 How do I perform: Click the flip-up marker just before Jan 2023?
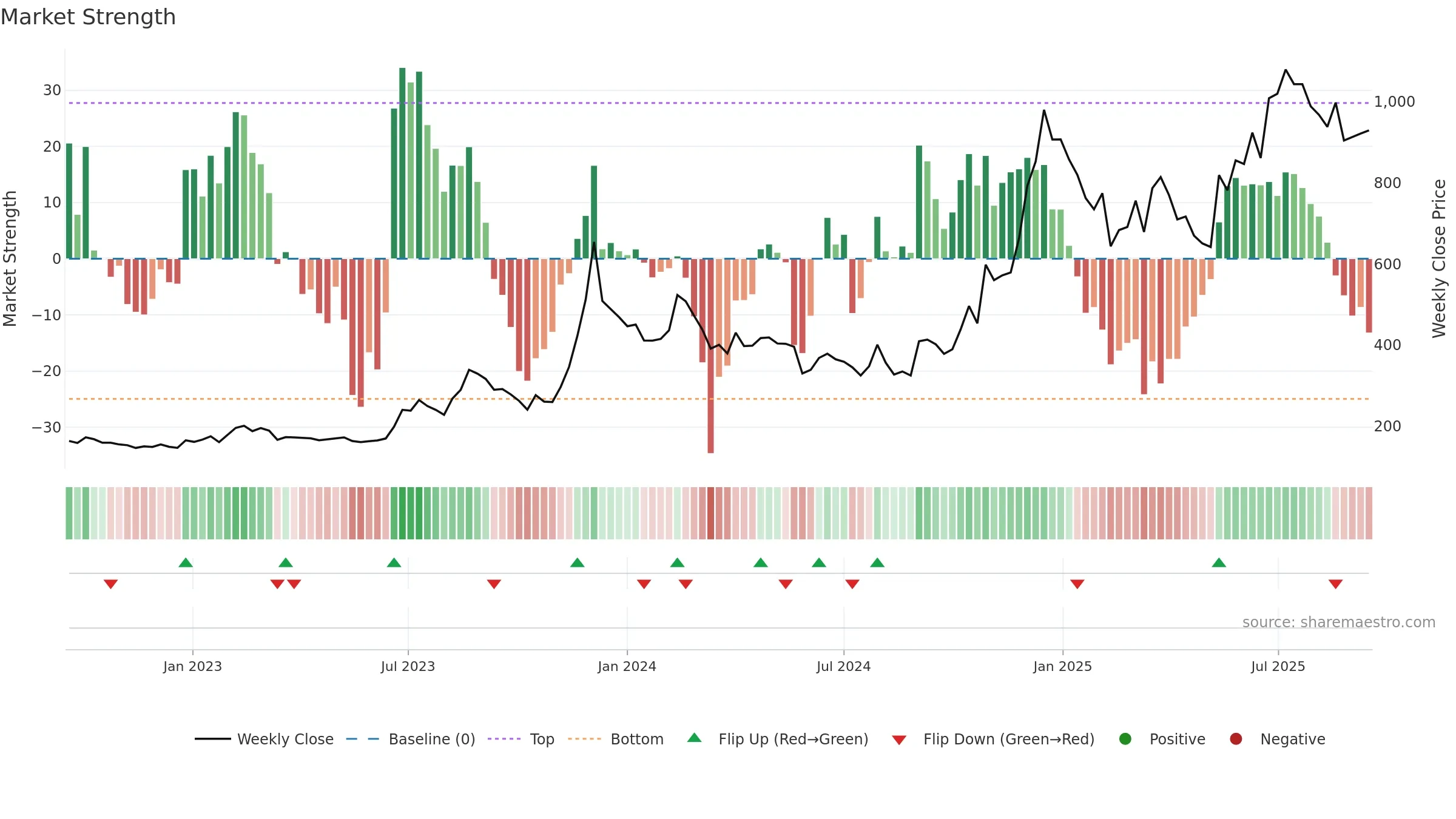(186, 562)
